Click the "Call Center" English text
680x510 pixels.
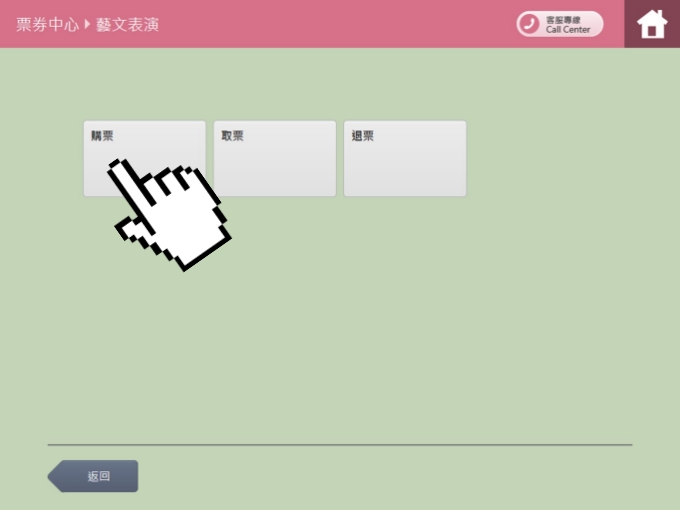click(568, 30)
